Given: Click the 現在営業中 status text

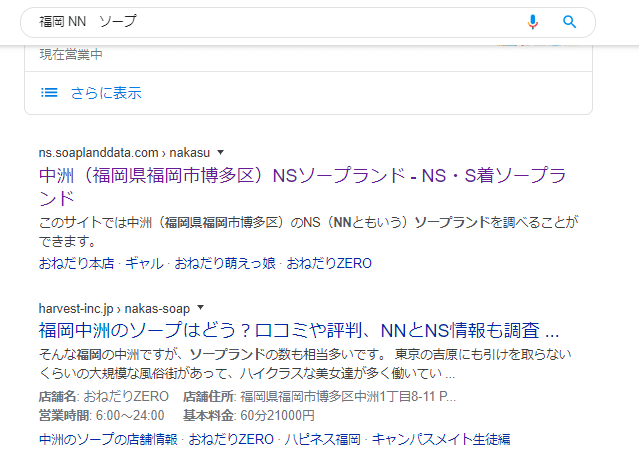Looking at the screenshot, I should click(x=71, y=55).
